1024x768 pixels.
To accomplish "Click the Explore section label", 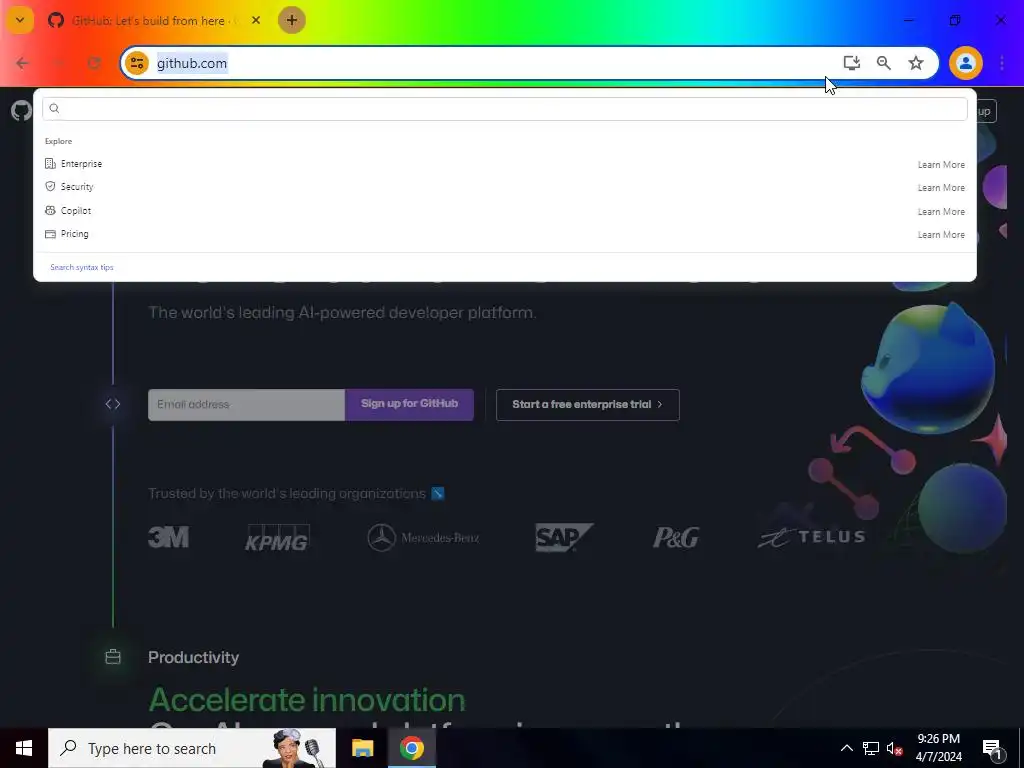I will (x=59, y=141).
